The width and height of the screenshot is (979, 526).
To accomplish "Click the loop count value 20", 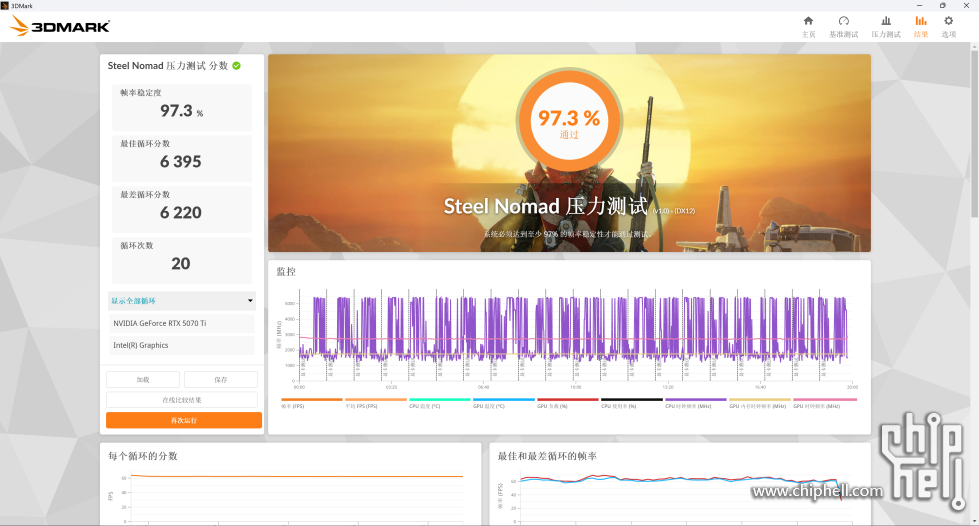I will (180, 264).
